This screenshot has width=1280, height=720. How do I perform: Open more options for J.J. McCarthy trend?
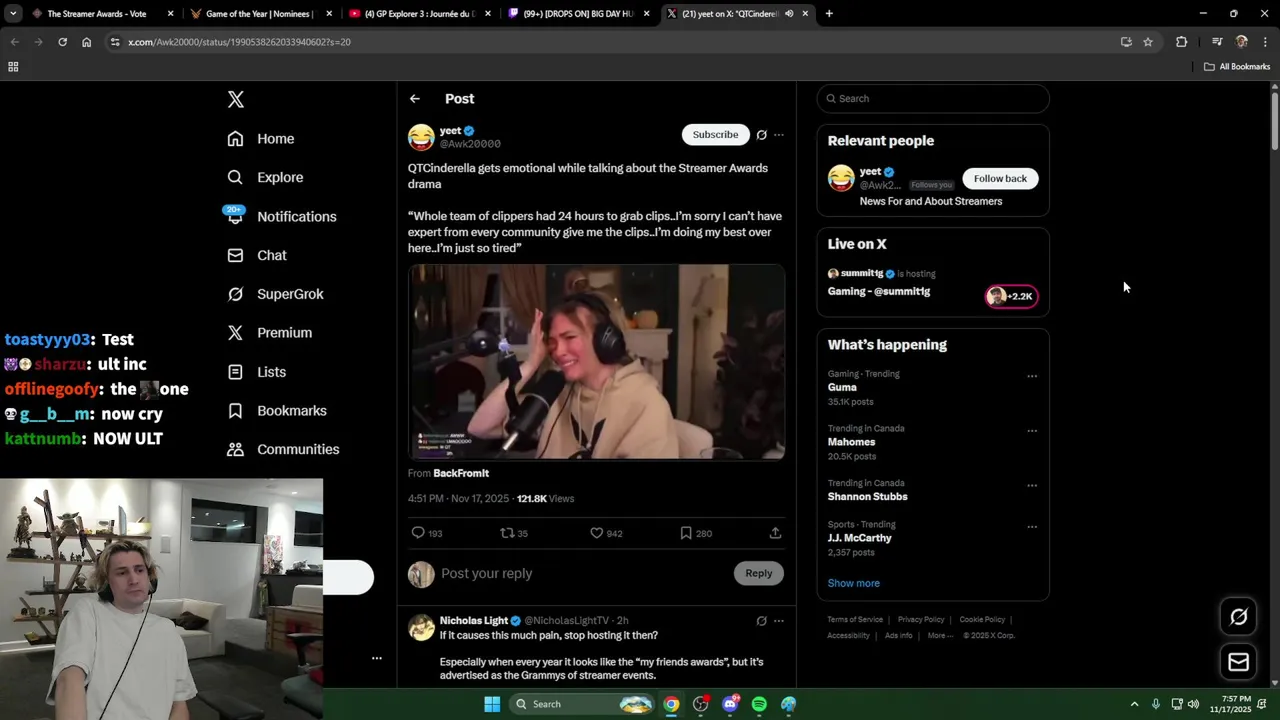click(x=1032, y=527)
